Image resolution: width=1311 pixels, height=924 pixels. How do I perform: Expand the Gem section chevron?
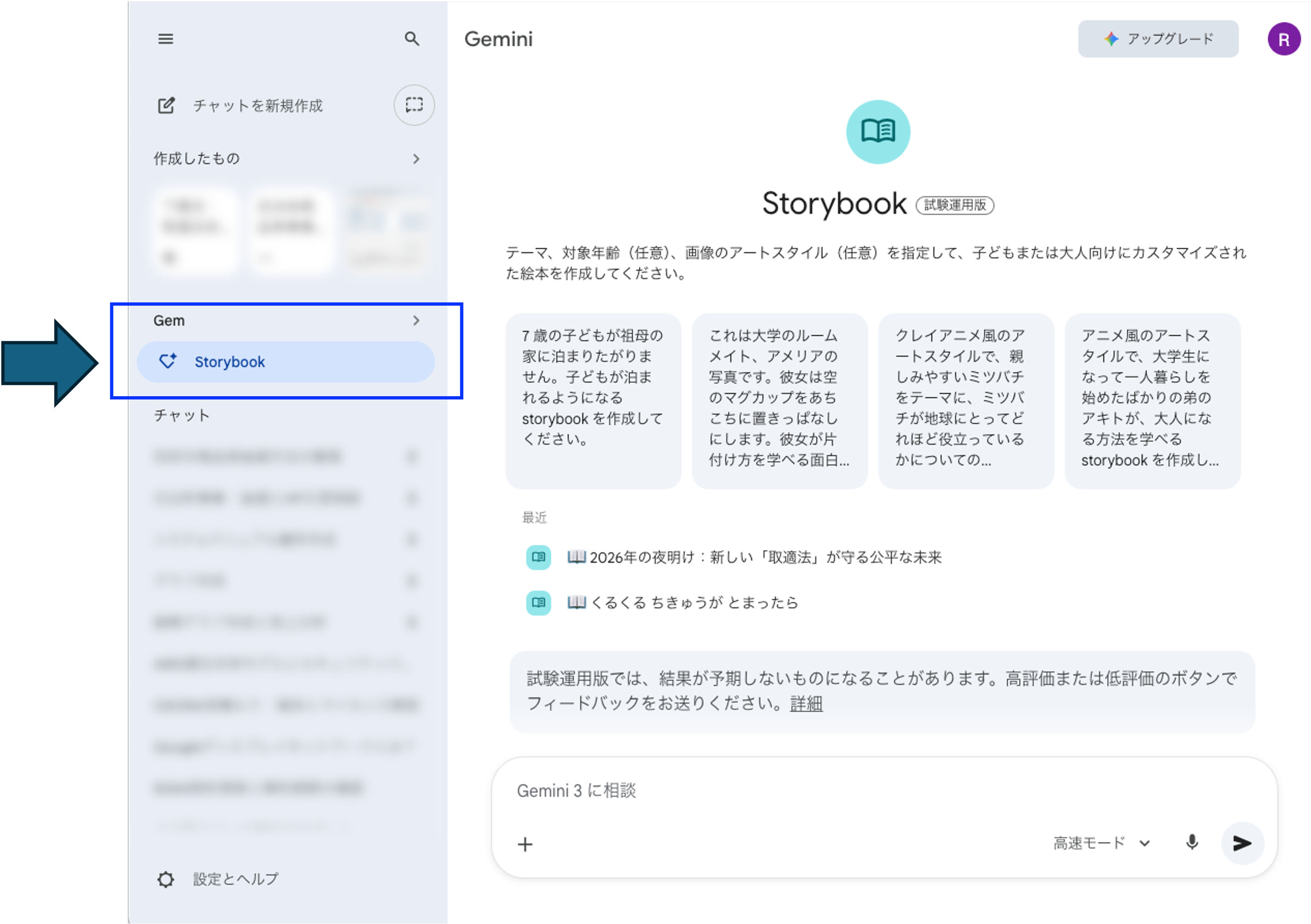click(x=416, y=321)
